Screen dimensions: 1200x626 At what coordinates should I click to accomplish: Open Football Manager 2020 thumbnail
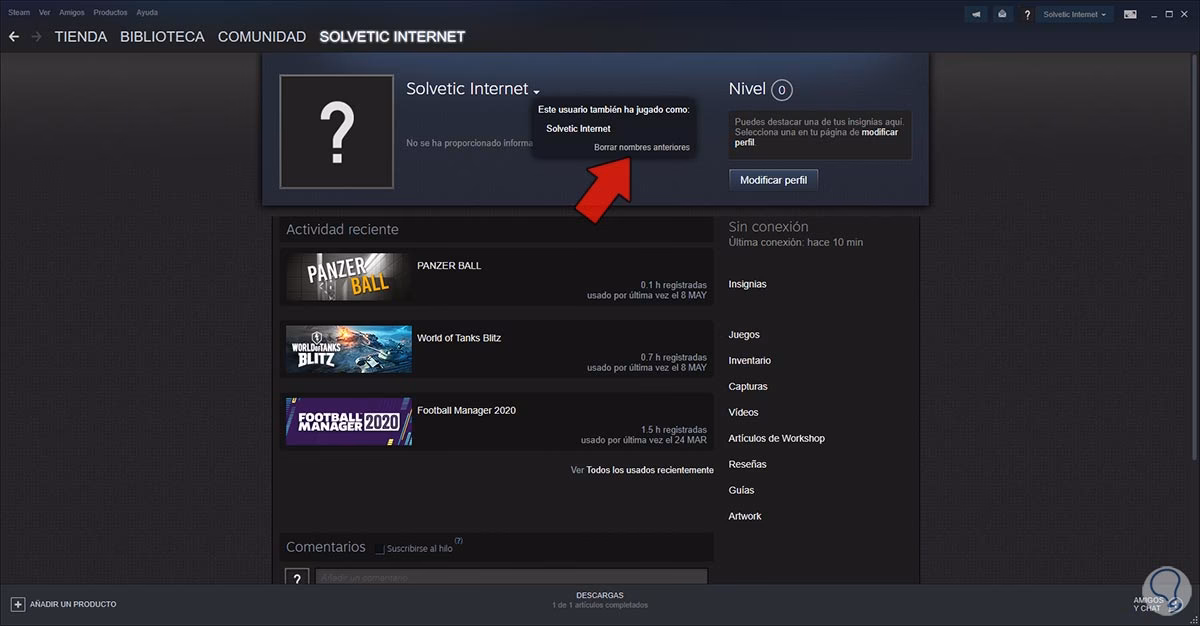point(349,421)
